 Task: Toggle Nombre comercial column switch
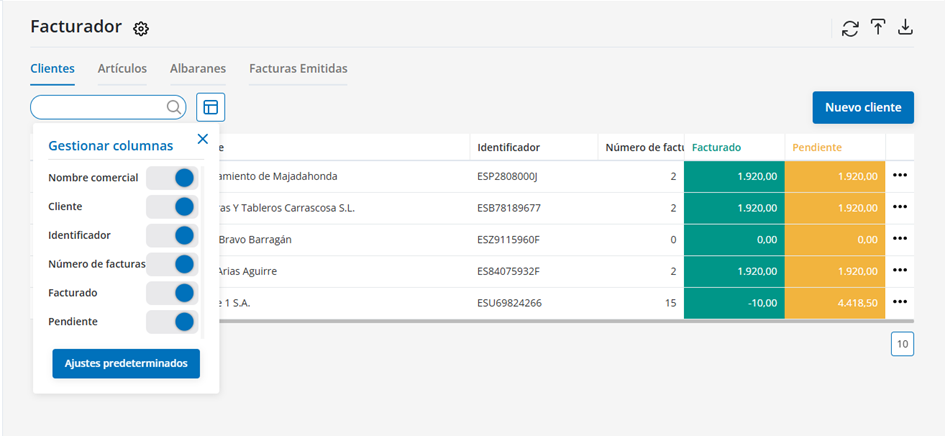click(172, 178)
